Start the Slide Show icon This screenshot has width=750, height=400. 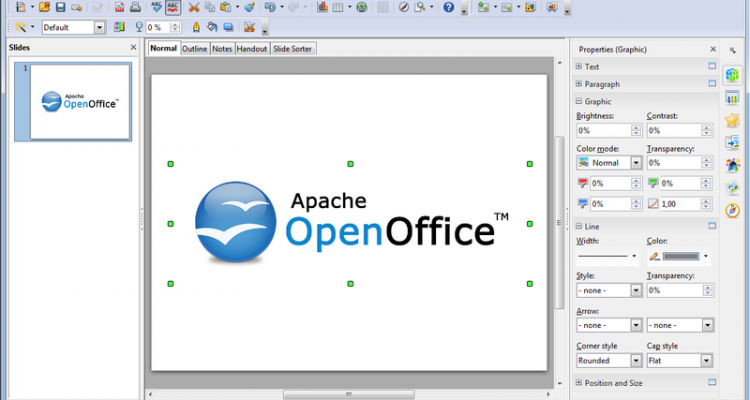coord(551,7)
